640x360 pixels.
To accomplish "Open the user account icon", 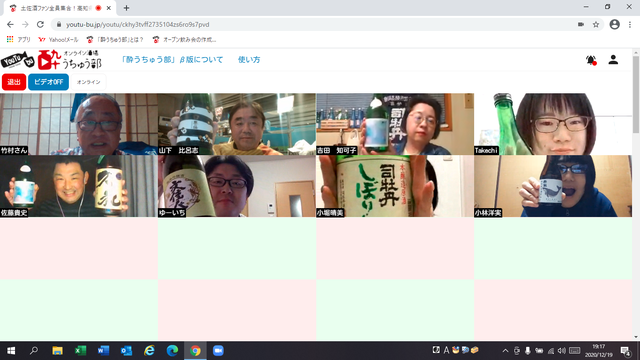I will click(613, 60).
